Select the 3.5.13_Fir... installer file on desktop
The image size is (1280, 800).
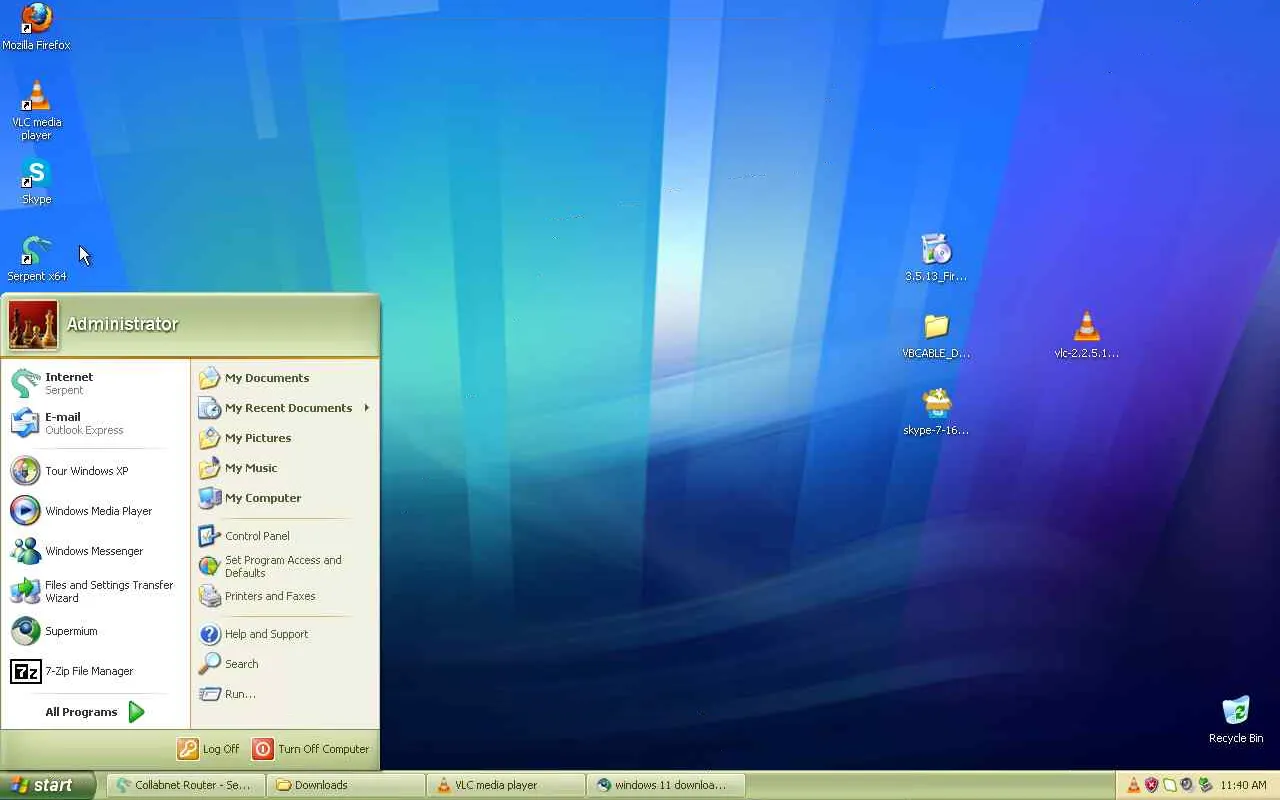coord(936,258)
